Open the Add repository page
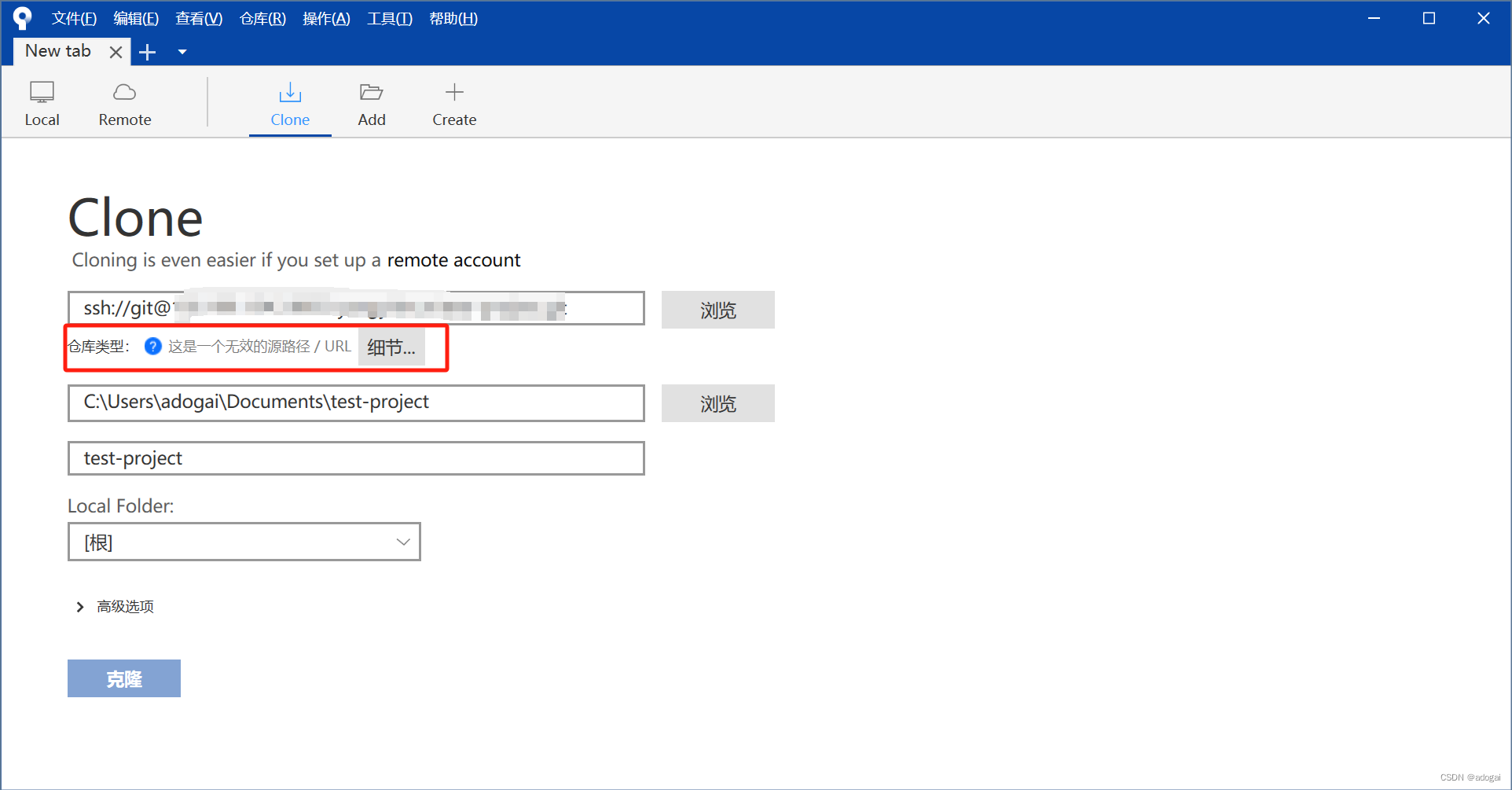The height and width of the screenshot is (790, 1512). [x=372, y=104]
